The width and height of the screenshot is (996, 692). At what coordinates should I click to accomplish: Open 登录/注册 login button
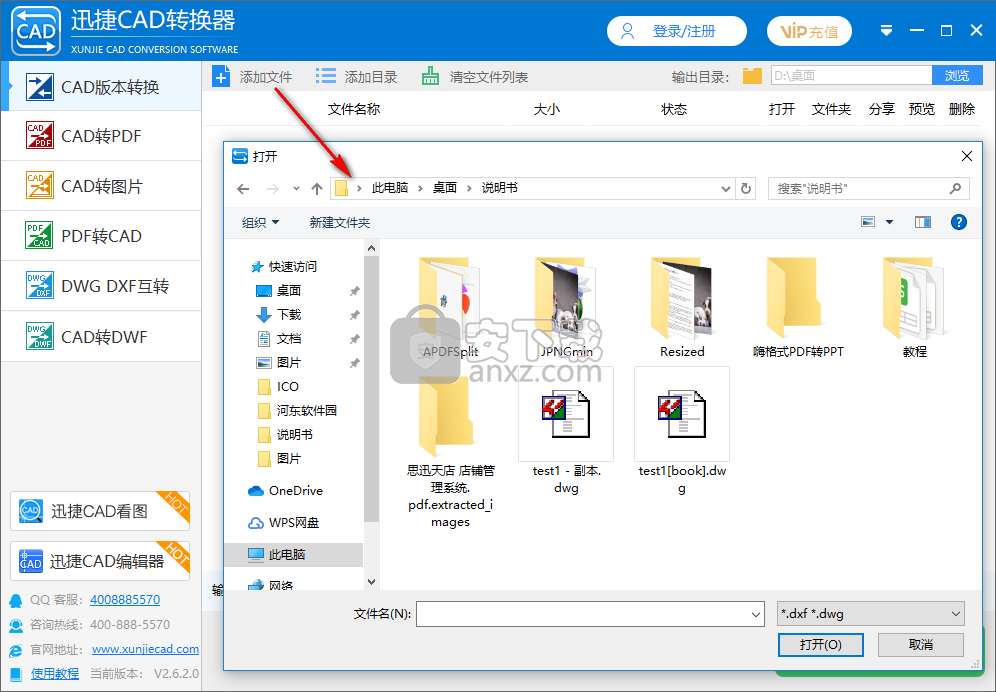coord(676,31)
